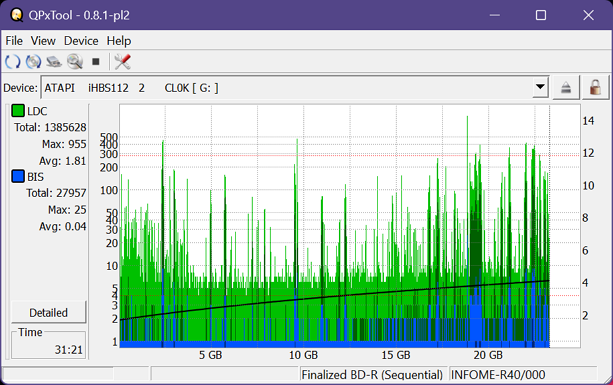The width and height of the screenshot is (613, 385).
Task: Open the View menu
Action: pyautogui.click(x=43, y=41)
